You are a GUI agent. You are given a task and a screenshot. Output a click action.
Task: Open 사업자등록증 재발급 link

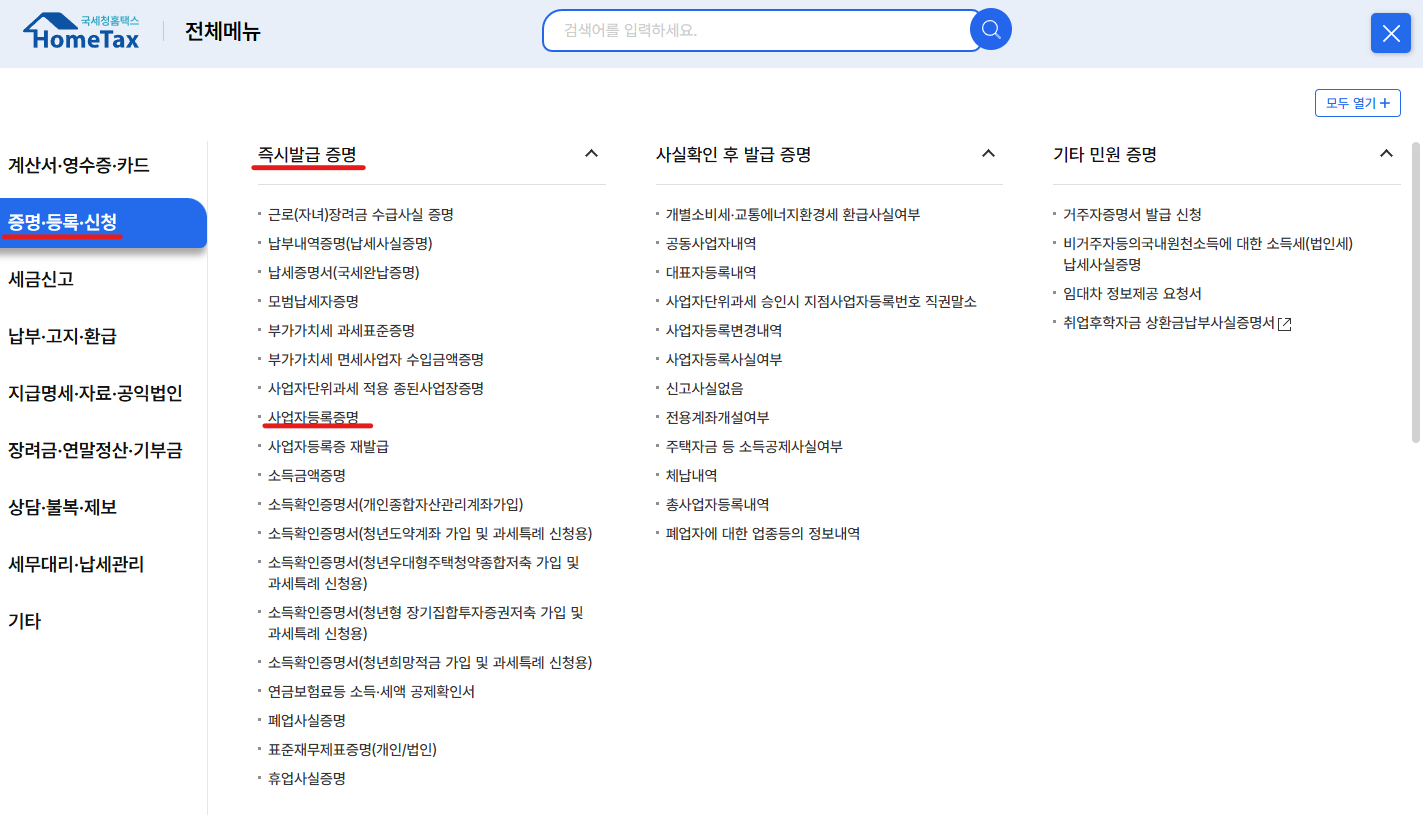coord(328,447)
